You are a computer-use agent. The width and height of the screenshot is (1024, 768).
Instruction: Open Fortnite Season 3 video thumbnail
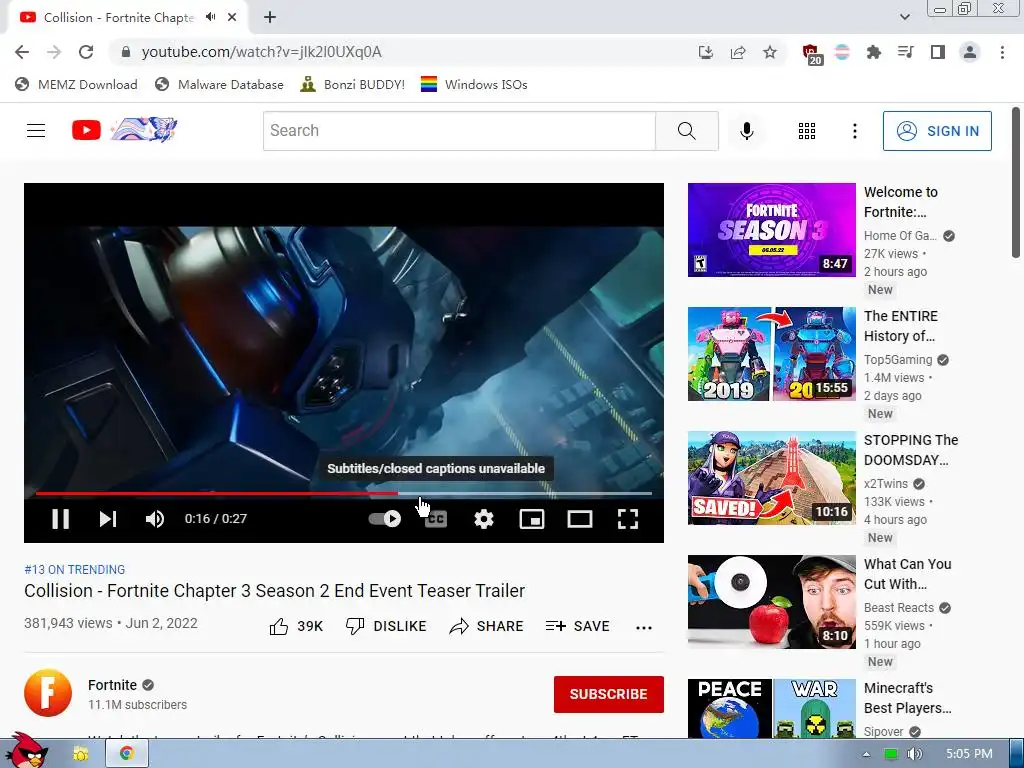tap(771, 230)
